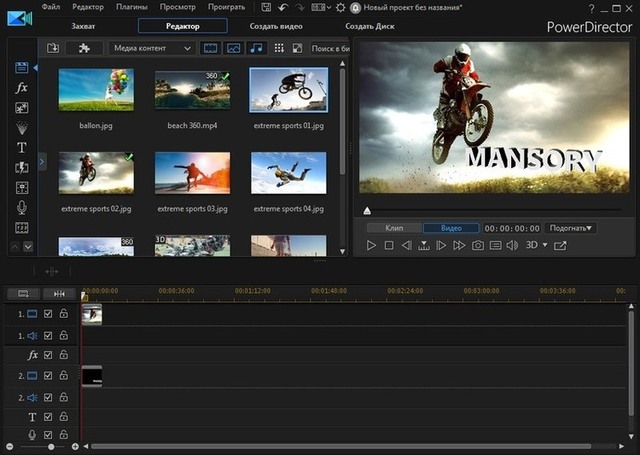Open the Файл menu
640x455 pixels.
[x=51, y=7]
